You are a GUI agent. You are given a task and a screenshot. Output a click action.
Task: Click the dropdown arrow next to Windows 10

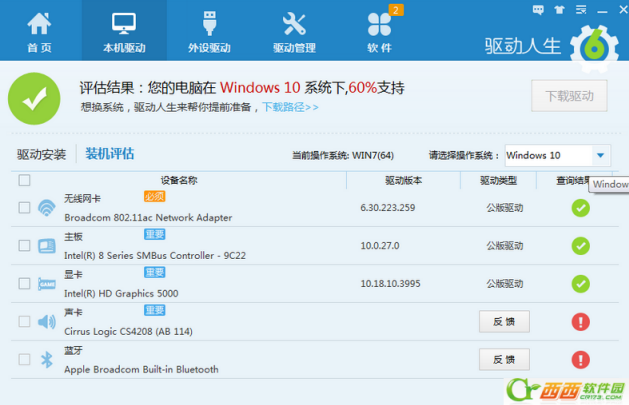[x=601, y=156]
